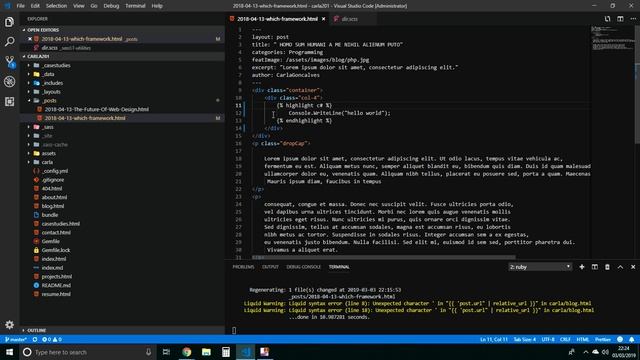640x360 pixels.
Task: Open File Explorer from the taskbar
Action: (x=206, y=352)
